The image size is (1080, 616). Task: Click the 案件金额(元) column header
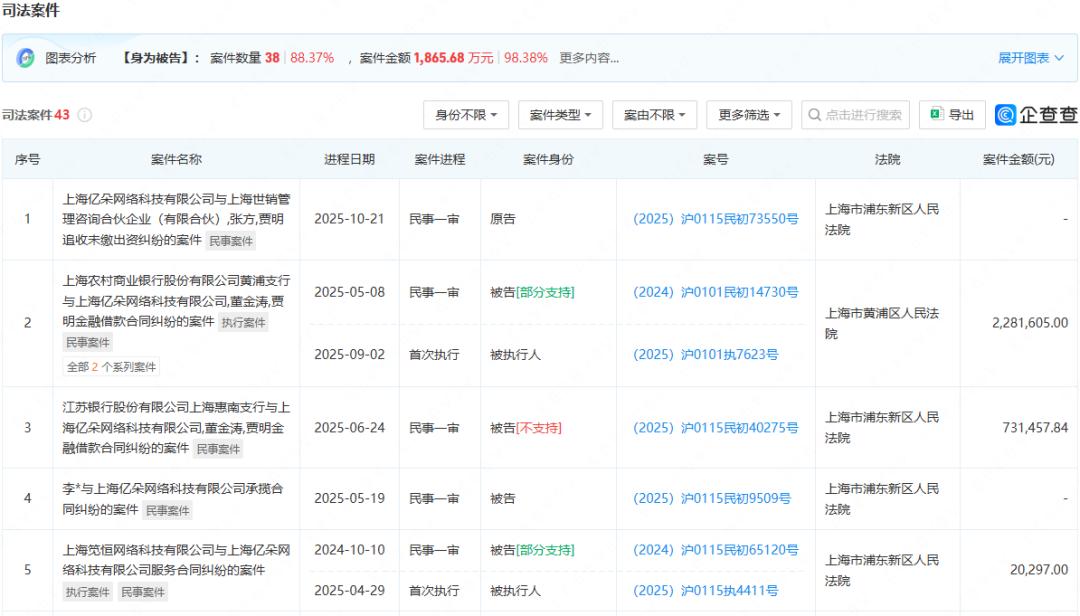click(1018, 159)
